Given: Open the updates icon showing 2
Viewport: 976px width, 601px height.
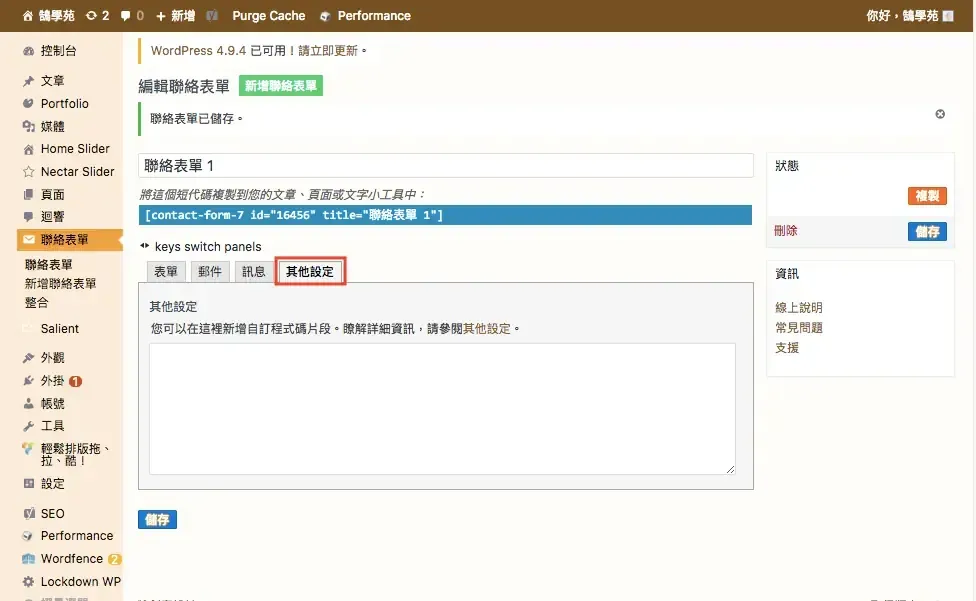Looking at the screenshot, I should click(98, 16).
